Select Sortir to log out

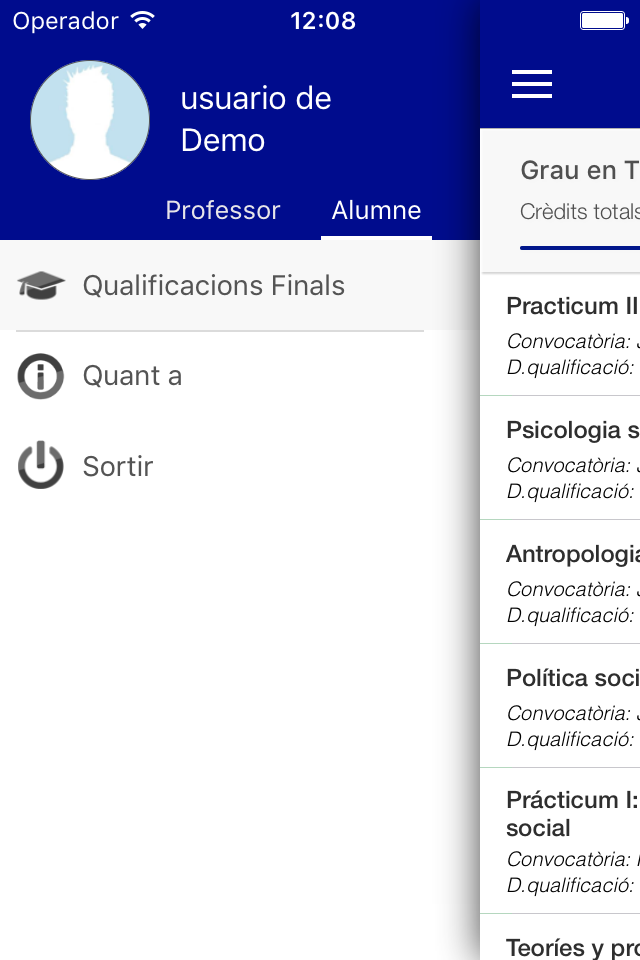click(240, 466)
